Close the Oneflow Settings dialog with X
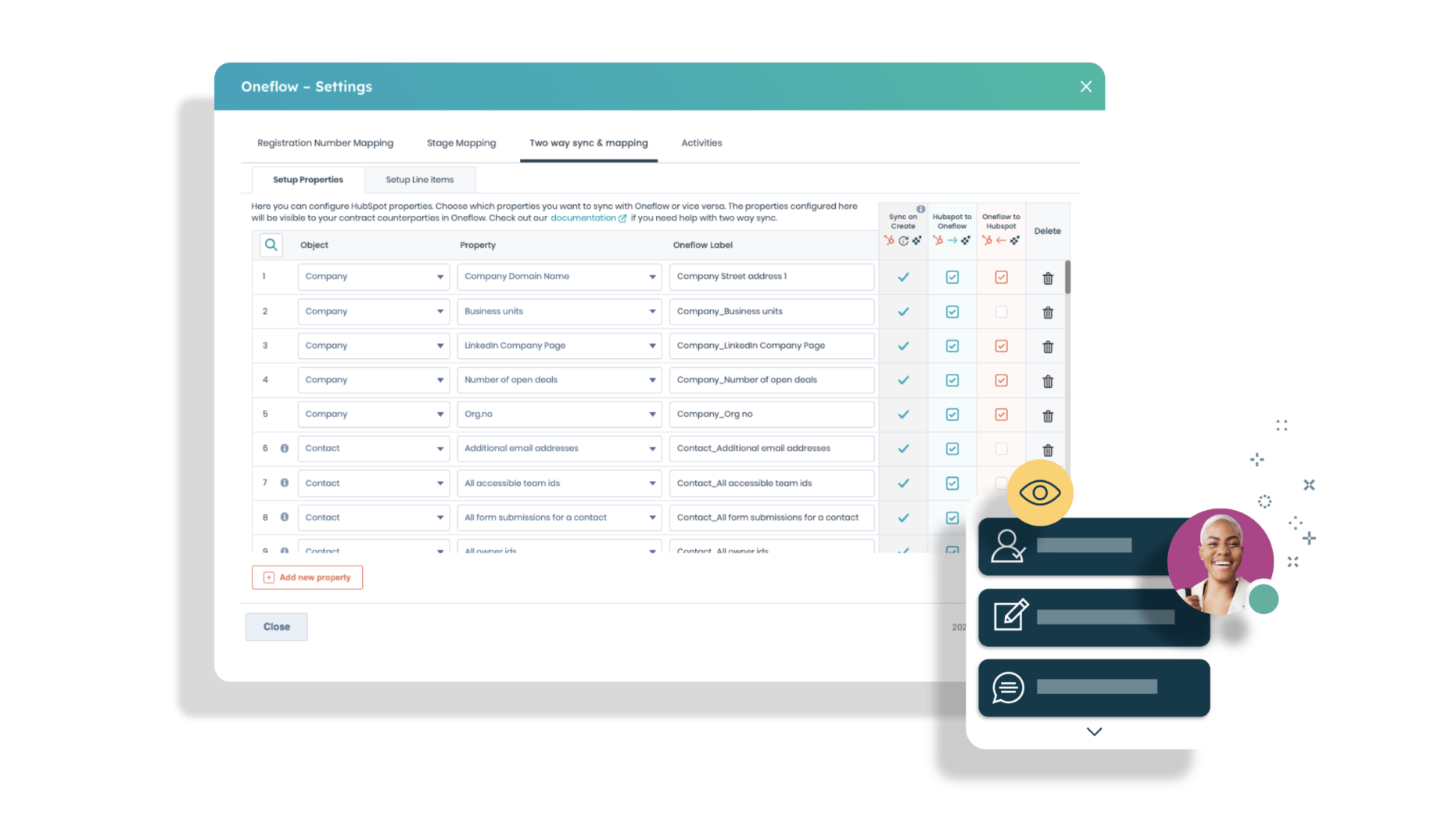1456x819 pixels. [x=1085, y=87]
